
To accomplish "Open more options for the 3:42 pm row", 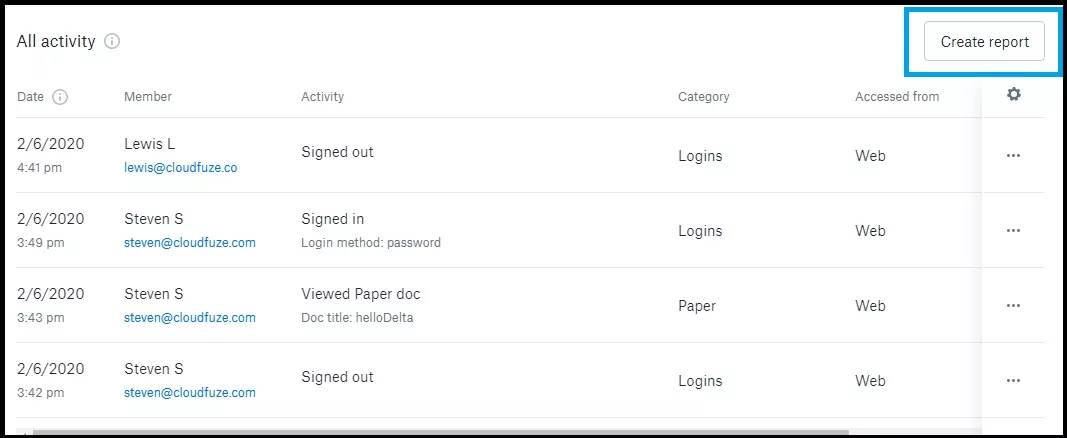I will click(1013, 380).
